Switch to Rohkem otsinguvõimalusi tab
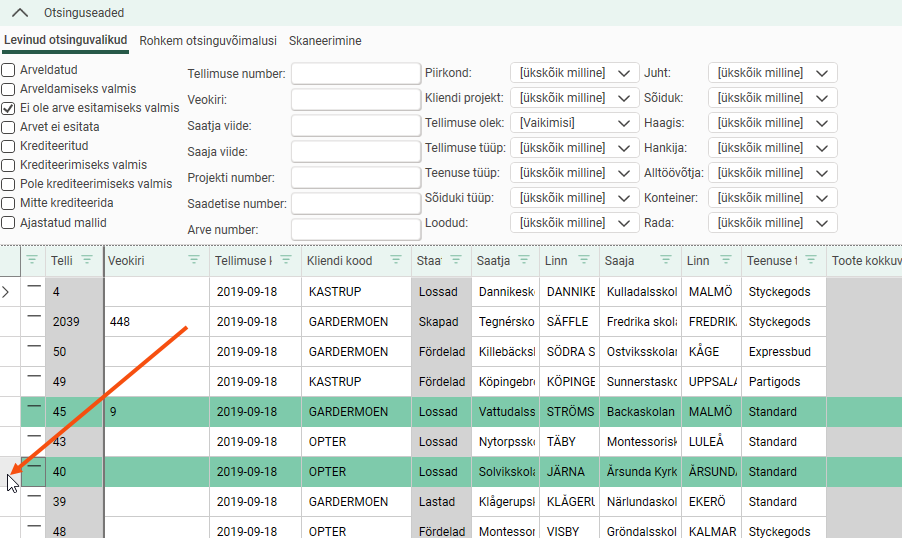Screen dimensions: 902x538 pyautogui.click(x=208, y=41)
